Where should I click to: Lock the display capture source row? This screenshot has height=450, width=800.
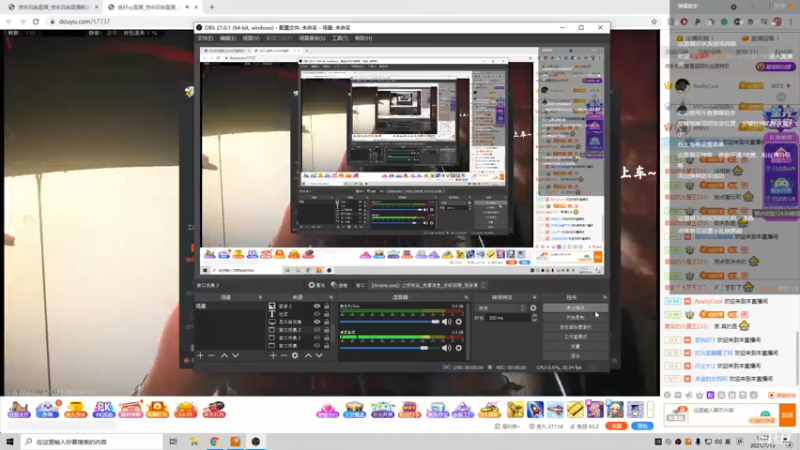(327, 322)
